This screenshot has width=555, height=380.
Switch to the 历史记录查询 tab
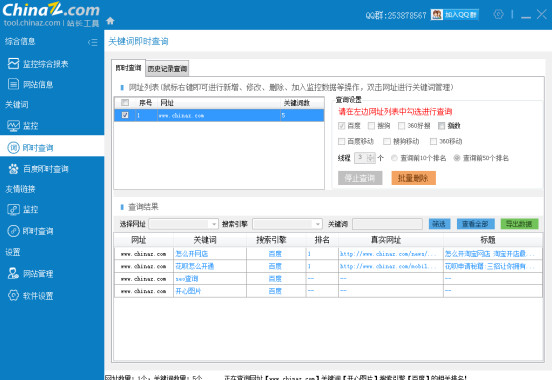(167, 69)
